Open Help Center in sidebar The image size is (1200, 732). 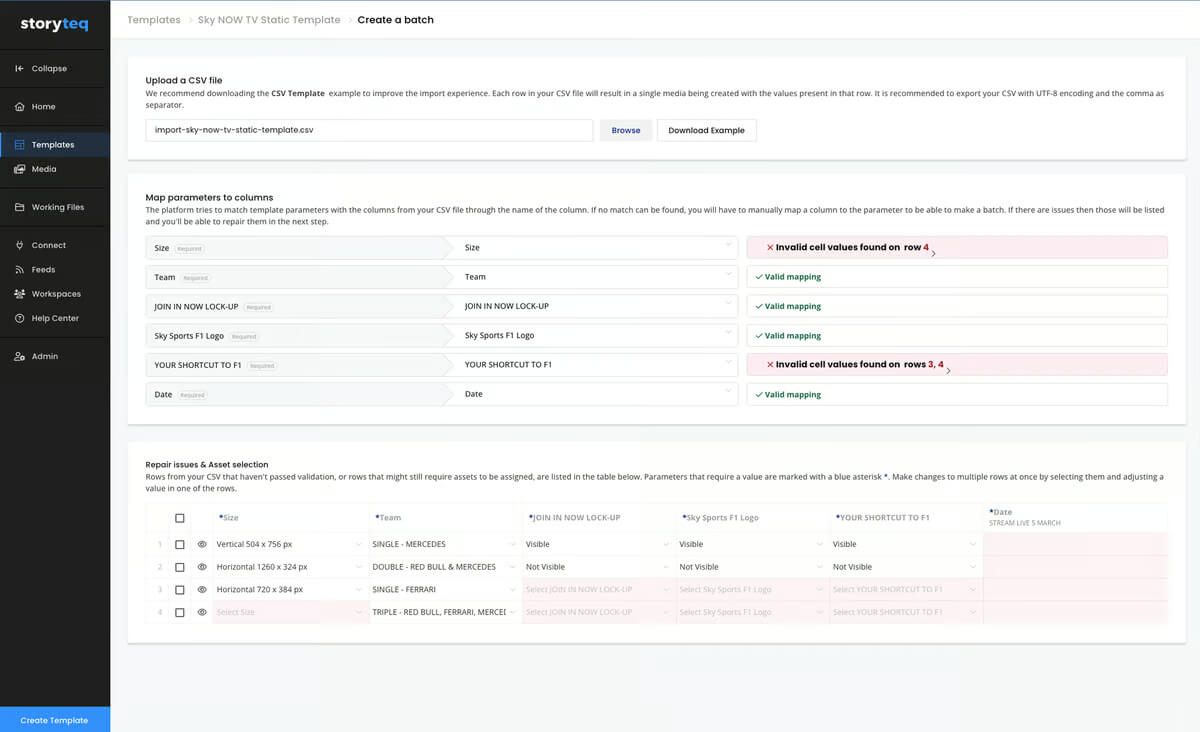click(x=55, y=318)
